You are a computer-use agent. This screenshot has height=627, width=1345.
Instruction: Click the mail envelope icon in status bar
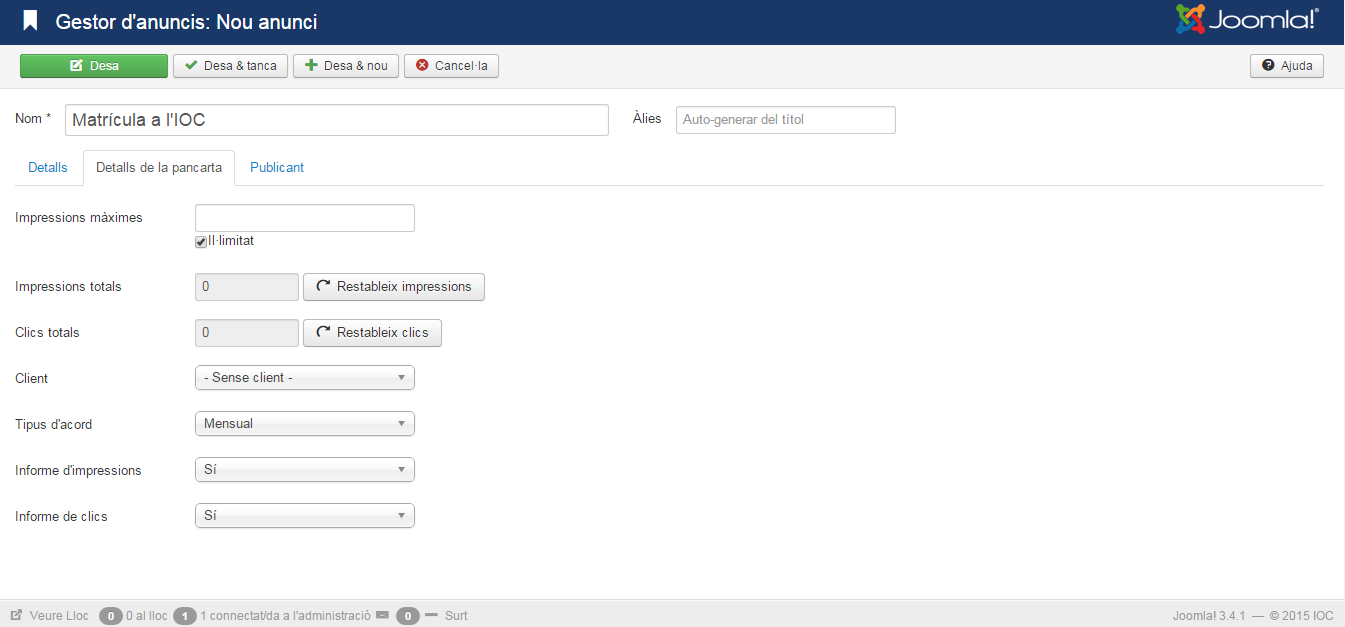[382, 615]
